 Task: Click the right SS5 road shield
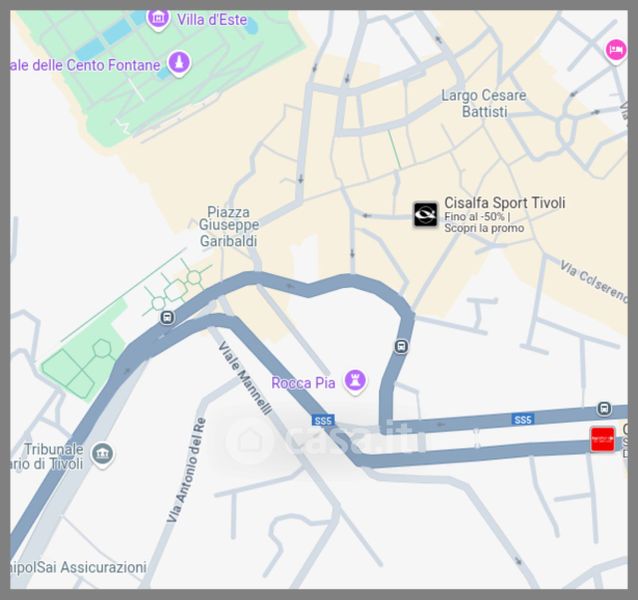pyautogui.click(x=523, y=419)
